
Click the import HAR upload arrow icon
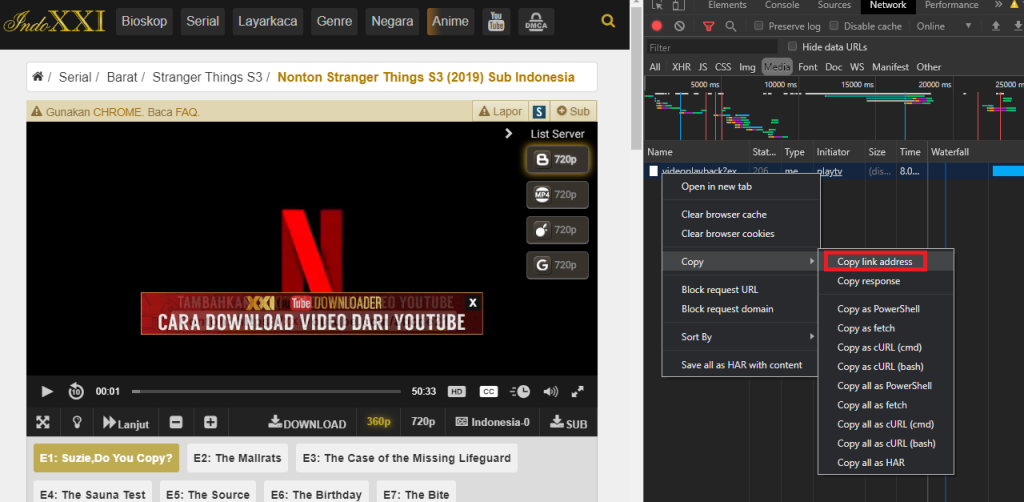pos(996,26)
